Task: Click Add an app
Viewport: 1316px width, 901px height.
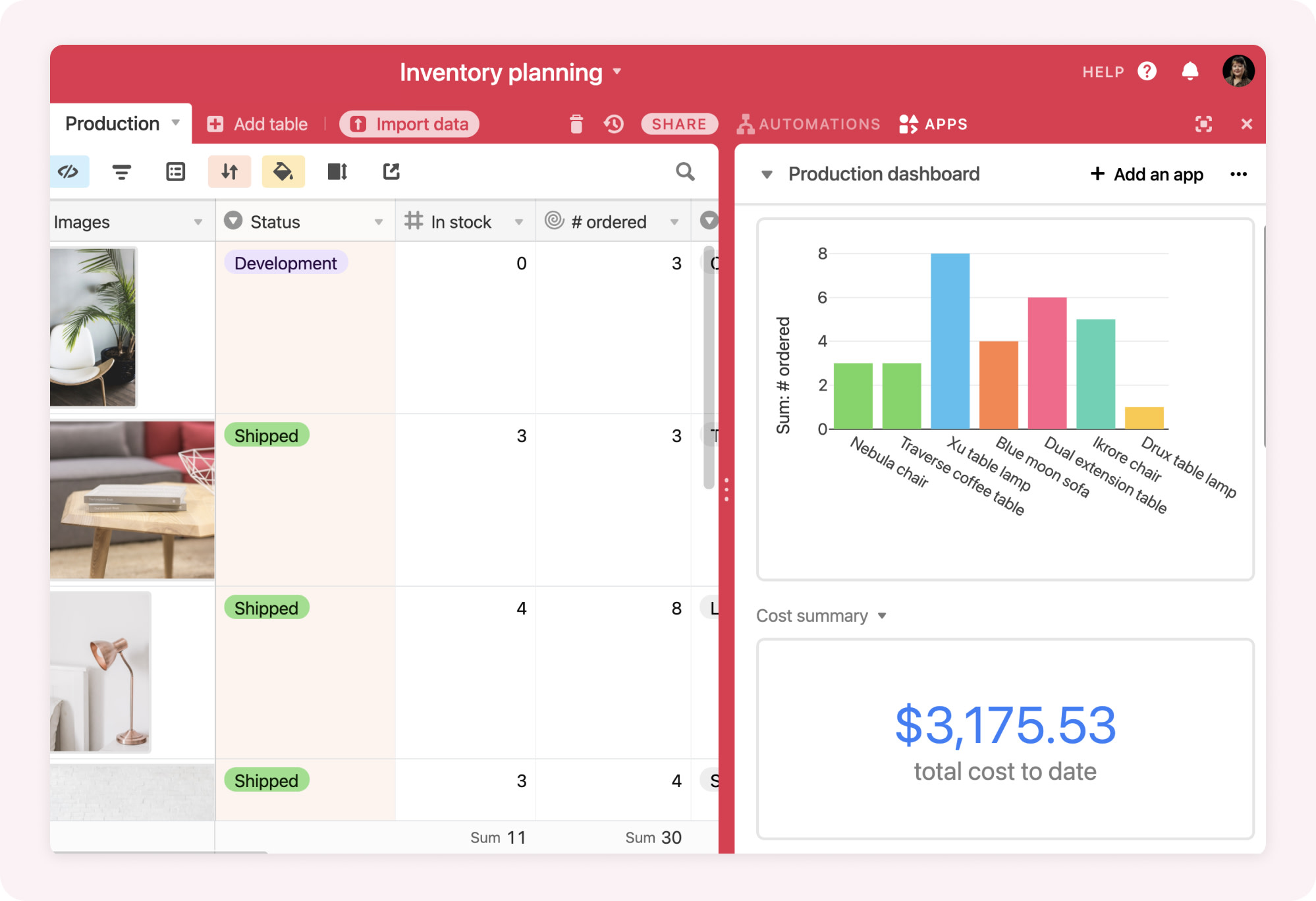Action: click(x=1147, y=174)
